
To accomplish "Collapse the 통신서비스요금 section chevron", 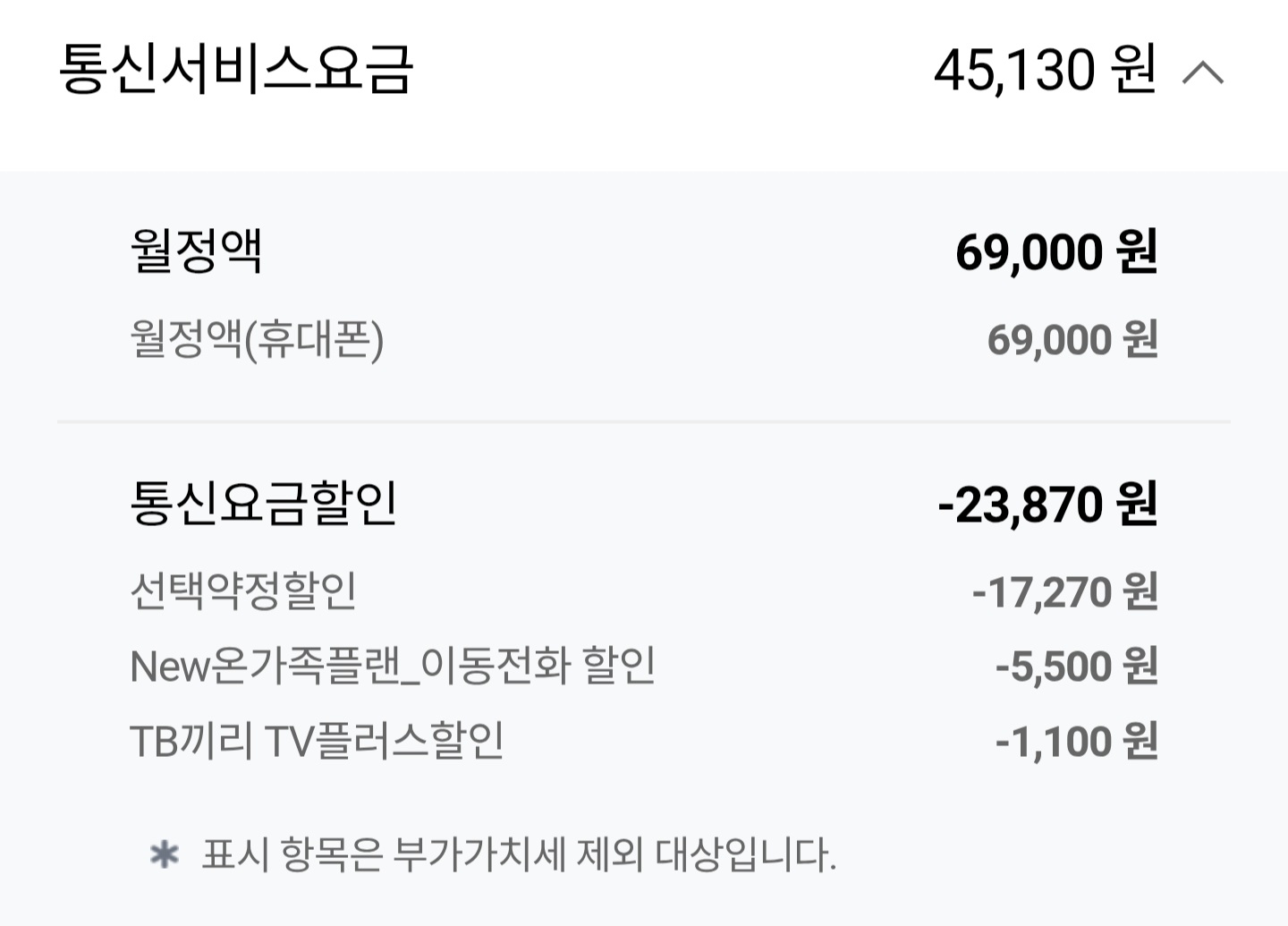I will [x=1203, y=72].
